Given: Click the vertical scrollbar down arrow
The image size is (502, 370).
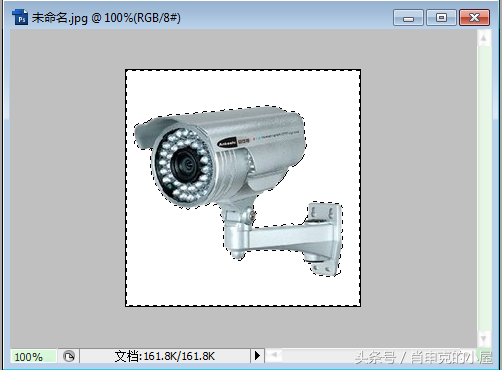Looking at the screenshot, I should 484,340.
